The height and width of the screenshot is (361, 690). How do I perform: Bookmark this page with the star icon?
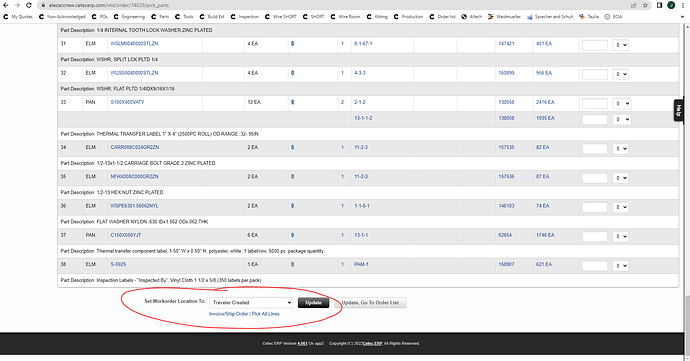coord(645,5)
